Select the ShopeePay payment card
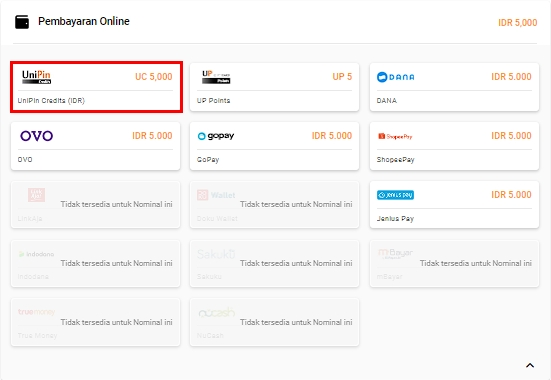Screen dimensions: 551x380 coord(454,146)
